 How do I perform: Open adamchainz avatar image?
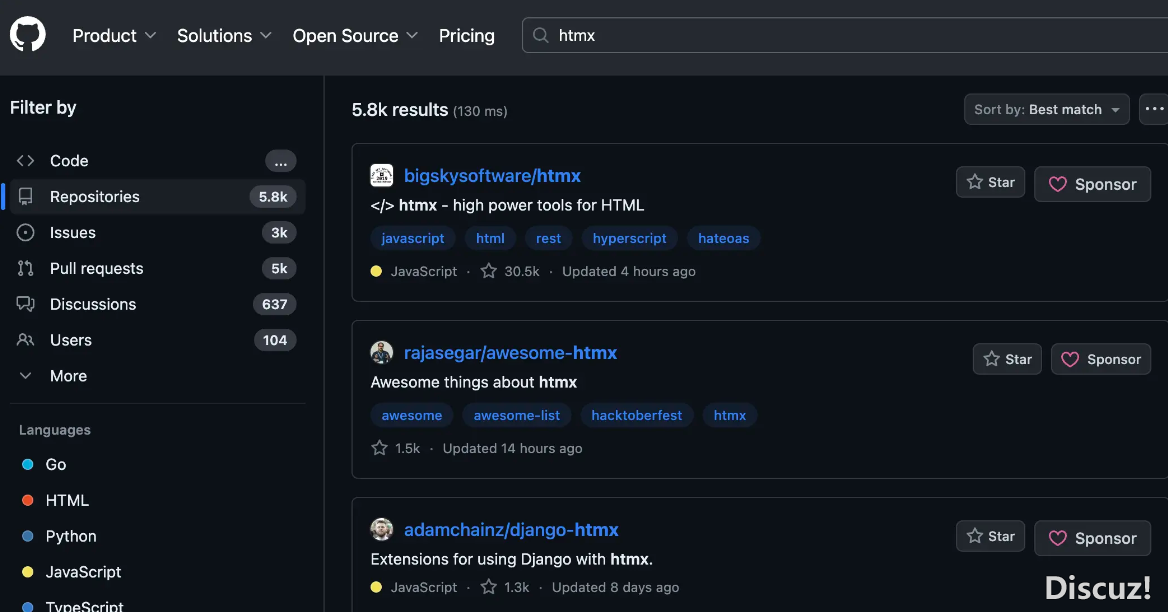pyautogui.click(x=381, y=529)
